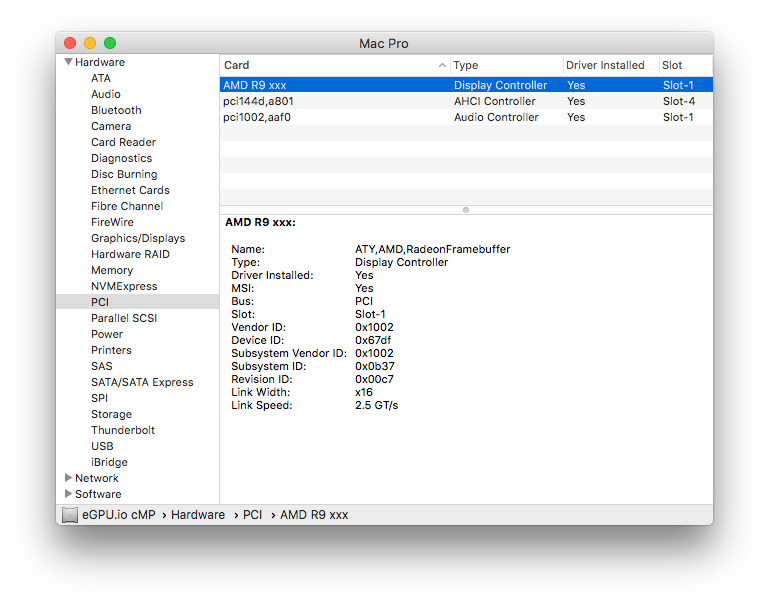Screen dimensions: 769x605
Task: Click the Link Speed value 2.5 GT/s
Action: coord(377,405)
